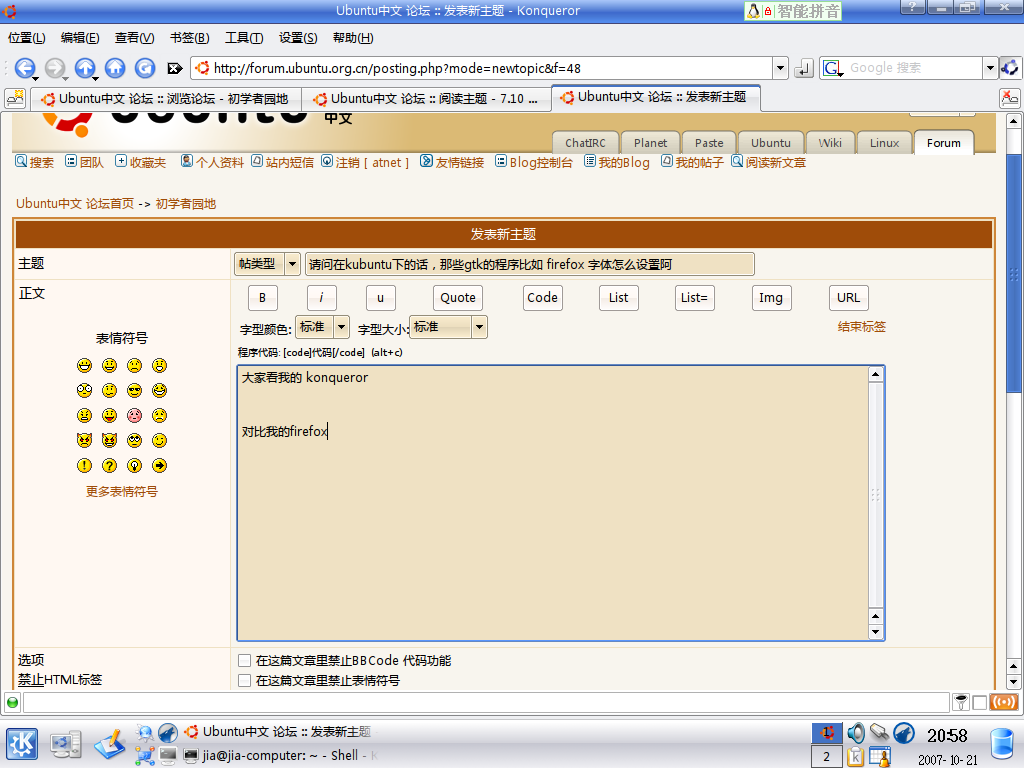Insert the lightbulb idea emoticon

pos(135,466)
